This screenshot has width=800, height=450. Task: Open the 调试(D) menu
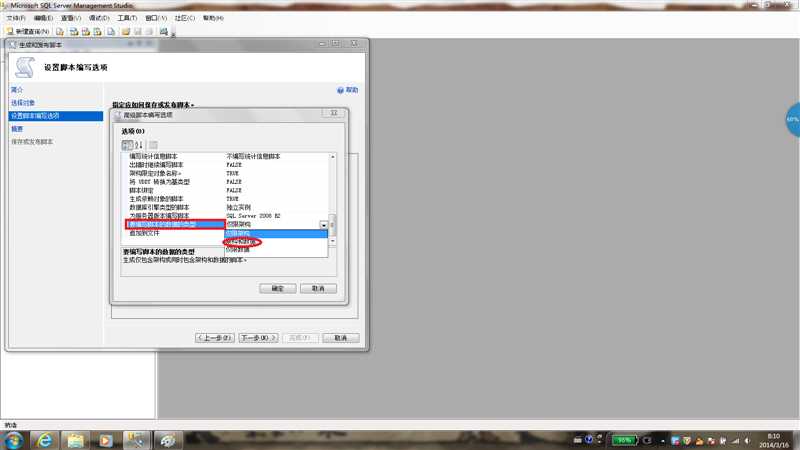point(99,18)
